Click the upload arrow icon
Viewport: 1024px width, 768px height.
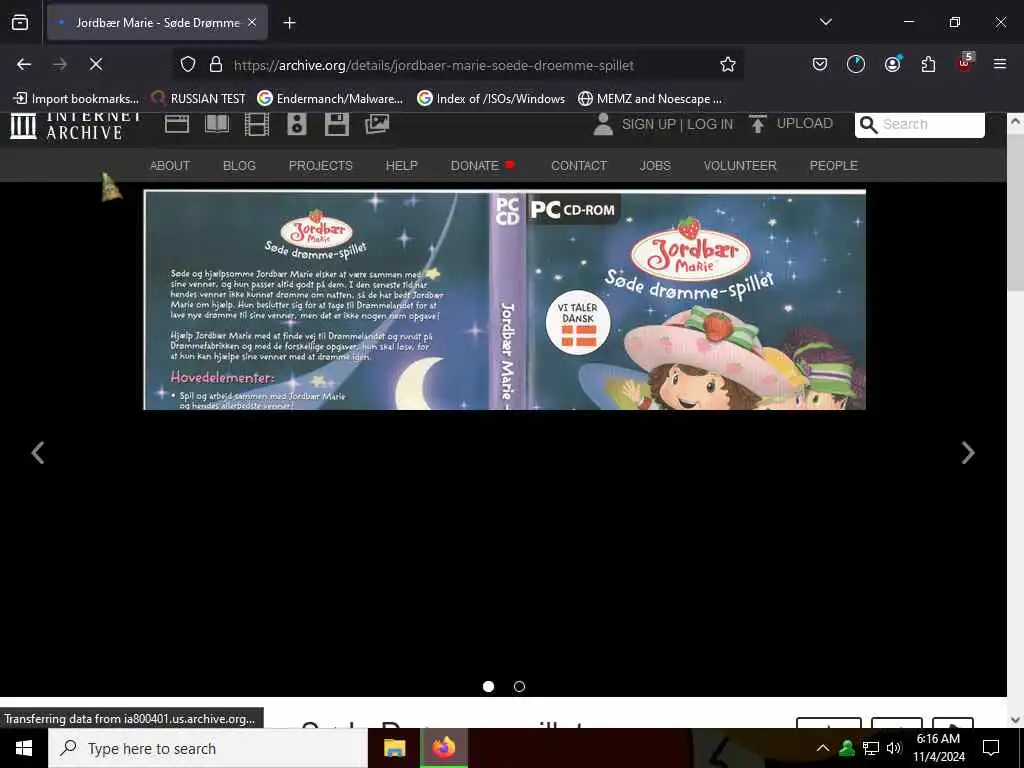pos(758,123)
